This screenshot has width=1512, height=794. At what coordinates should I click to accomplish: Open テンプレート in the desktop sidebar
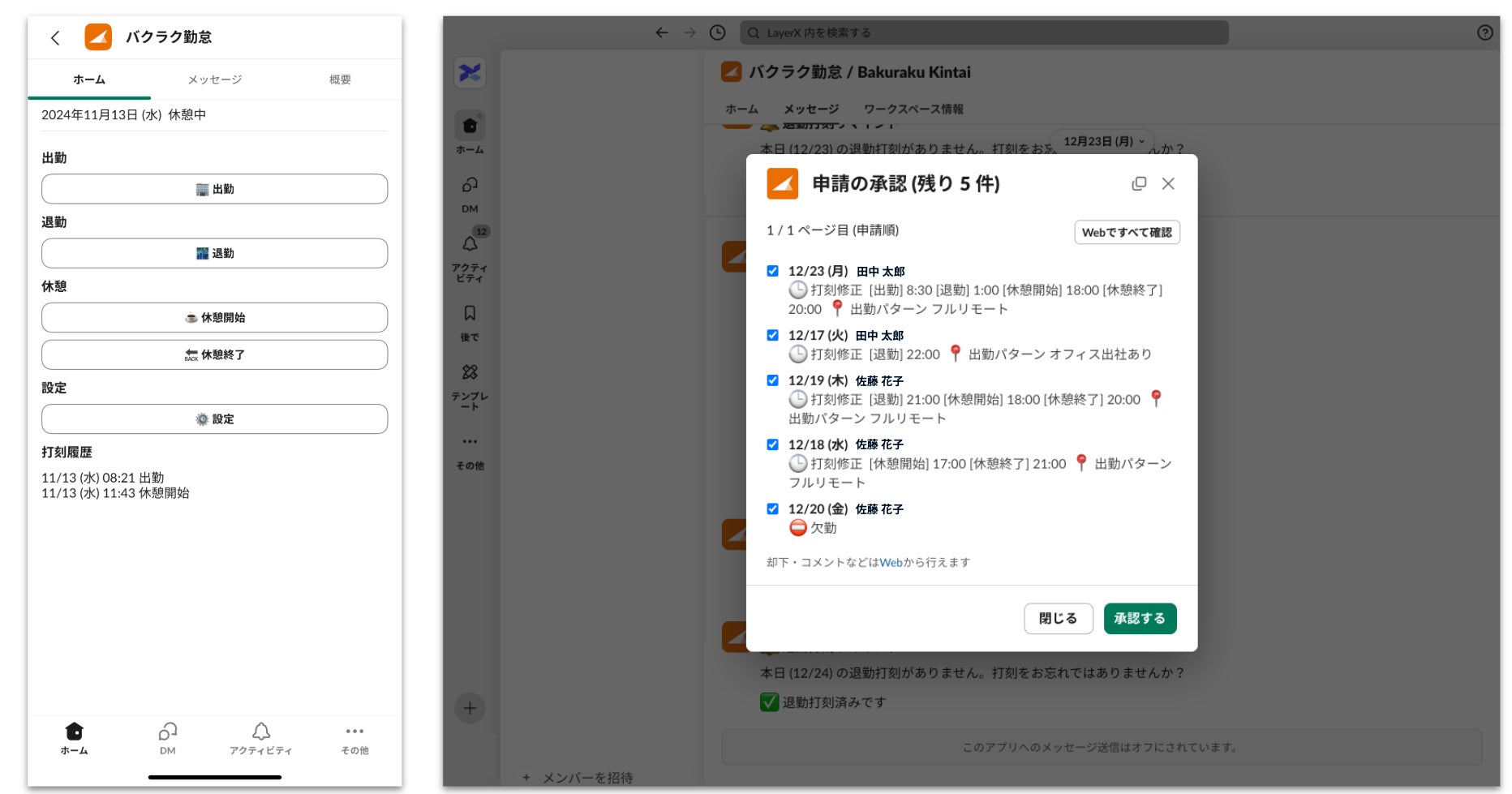(x=470, y=386)
